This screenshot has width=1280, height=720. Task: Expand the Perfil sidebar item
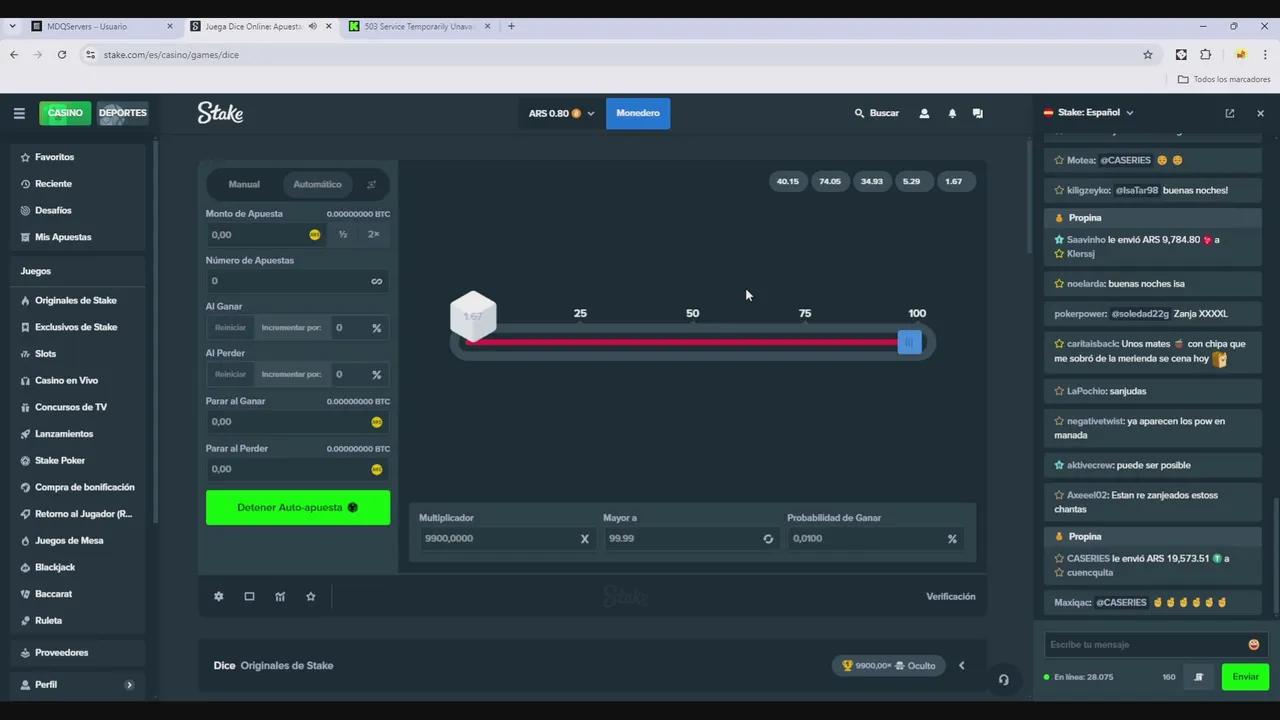(78, 685)
